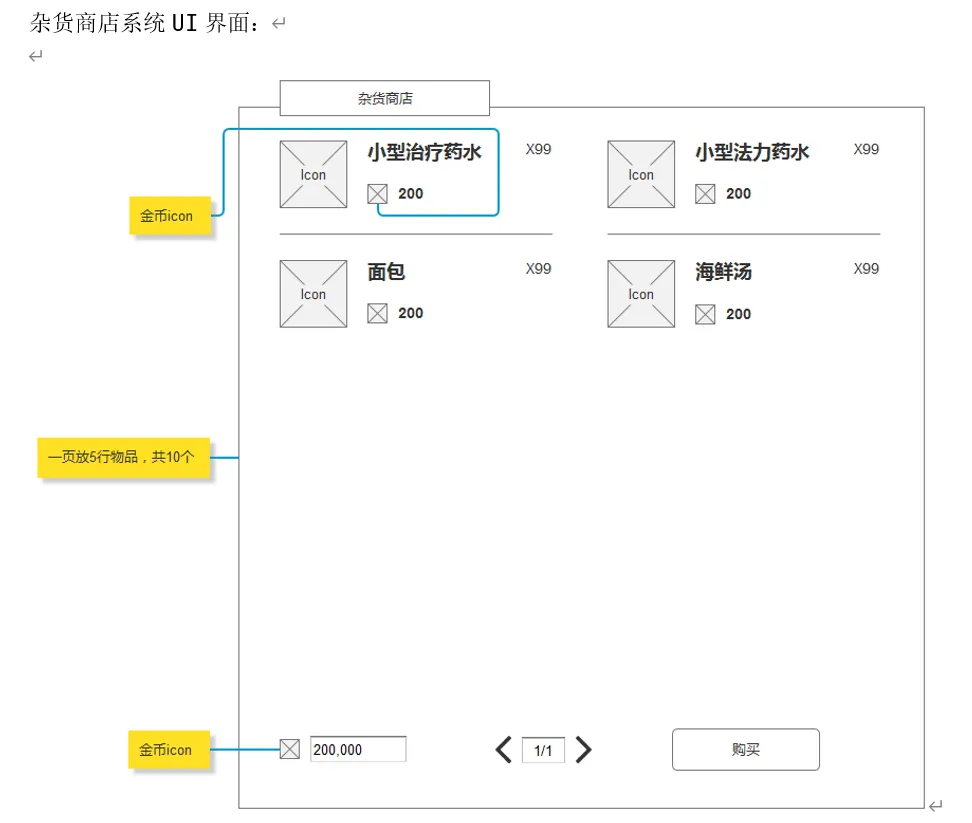Click the gold coin icon under 小型法力药水

[x=705, y=194]
